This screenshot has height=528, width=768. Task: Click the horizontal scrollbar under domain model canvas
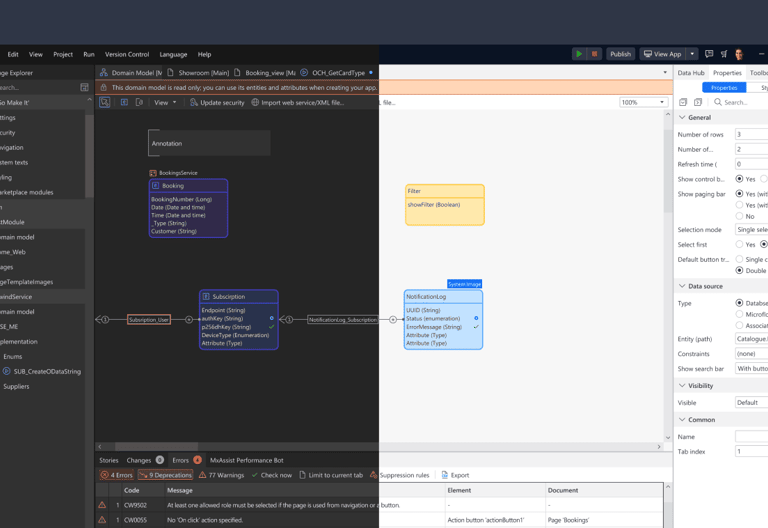pyautogui.click(x=156, y=447)
